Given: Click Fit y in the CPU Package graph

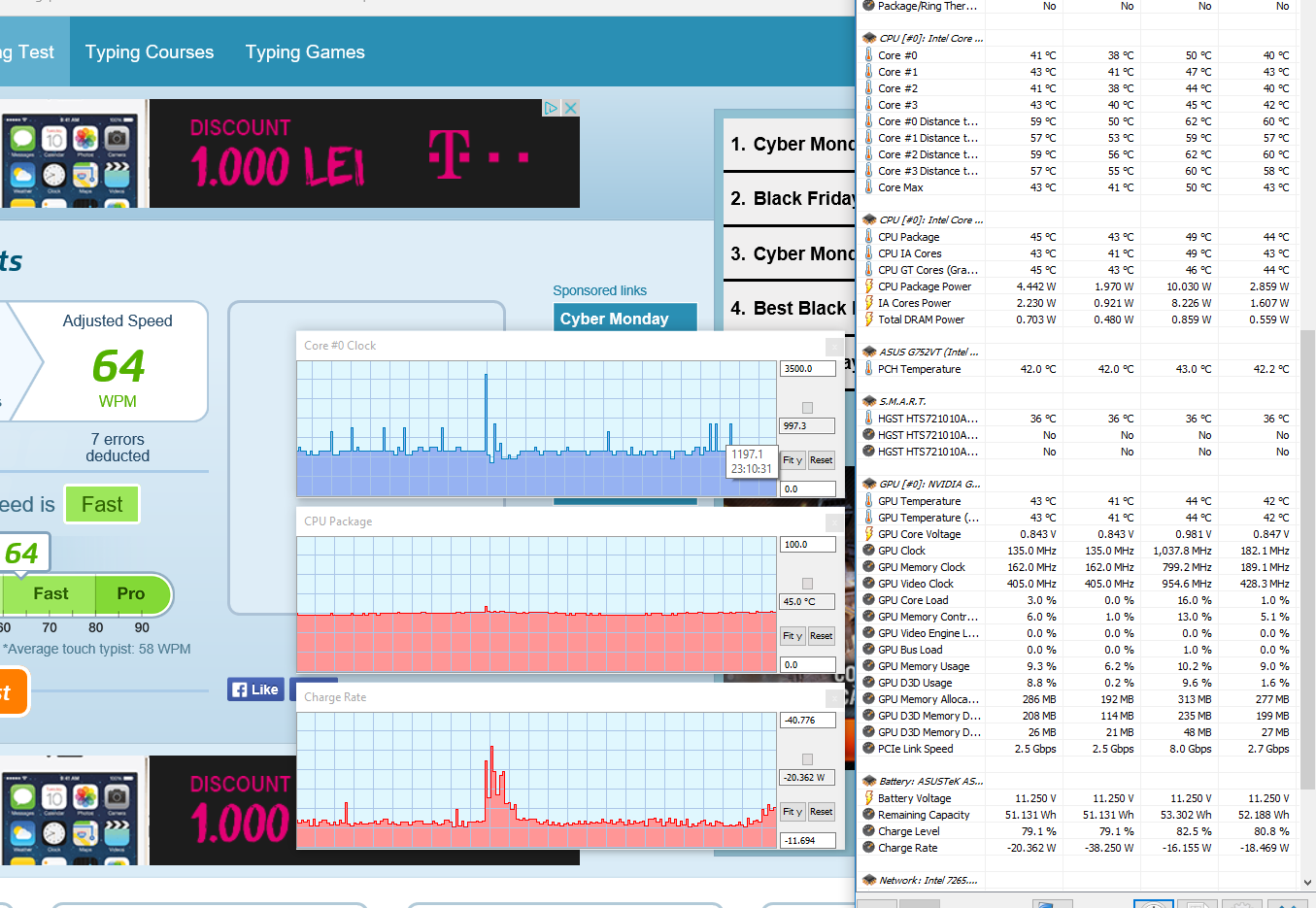Looking at the screenshot, I should (793, 636).
